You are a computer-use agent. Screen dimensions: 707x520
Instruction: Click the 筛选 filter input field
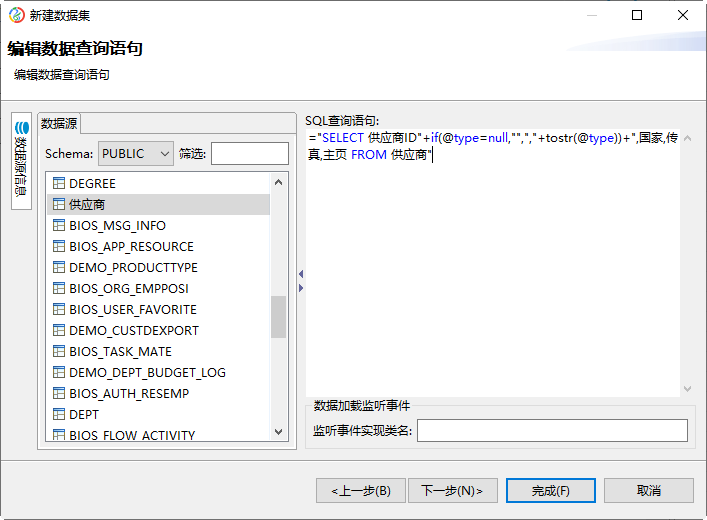click(x=249, y=154)
